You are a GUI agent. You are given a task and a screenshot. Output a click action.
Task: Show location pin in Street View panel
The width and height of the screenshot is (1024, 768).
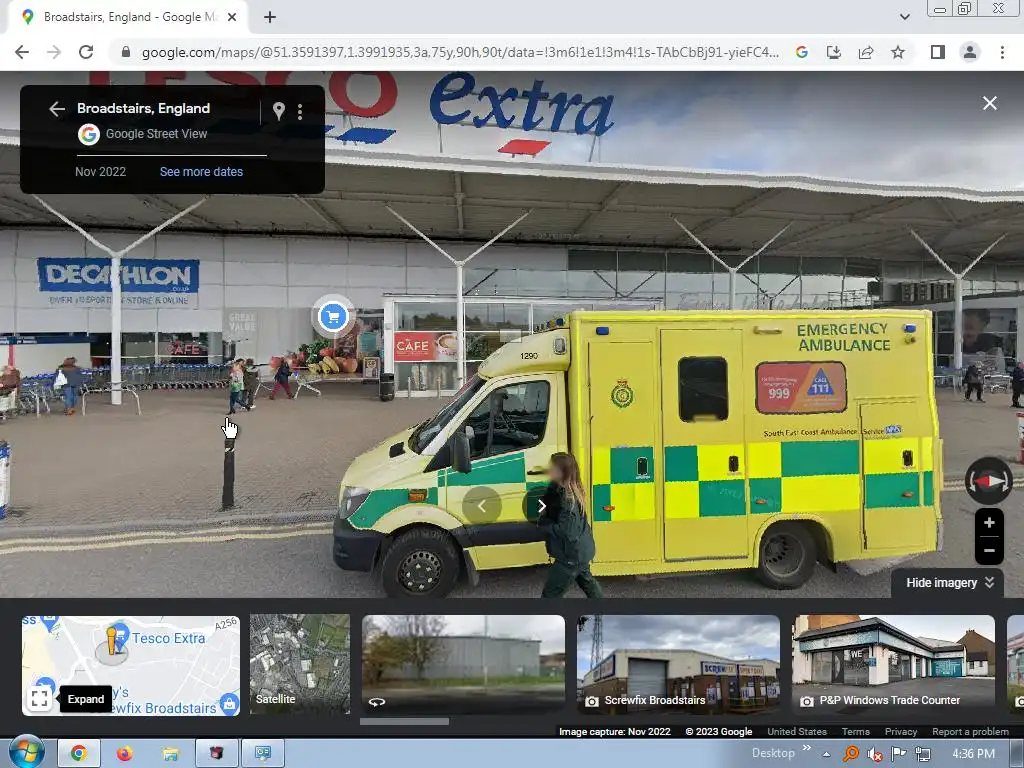279,111
